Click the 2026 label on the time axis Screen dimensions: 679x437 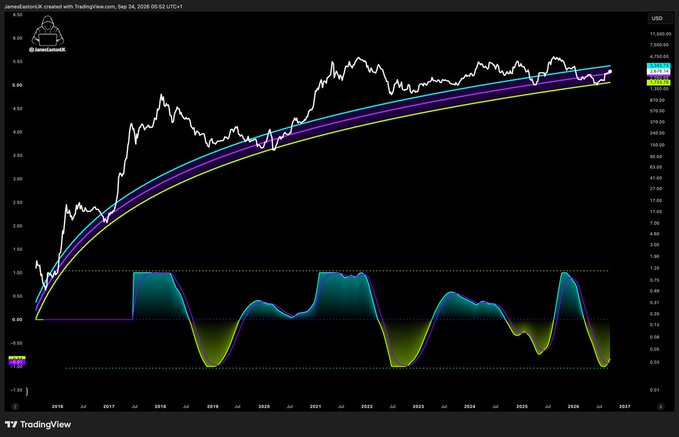click(573, 407)
